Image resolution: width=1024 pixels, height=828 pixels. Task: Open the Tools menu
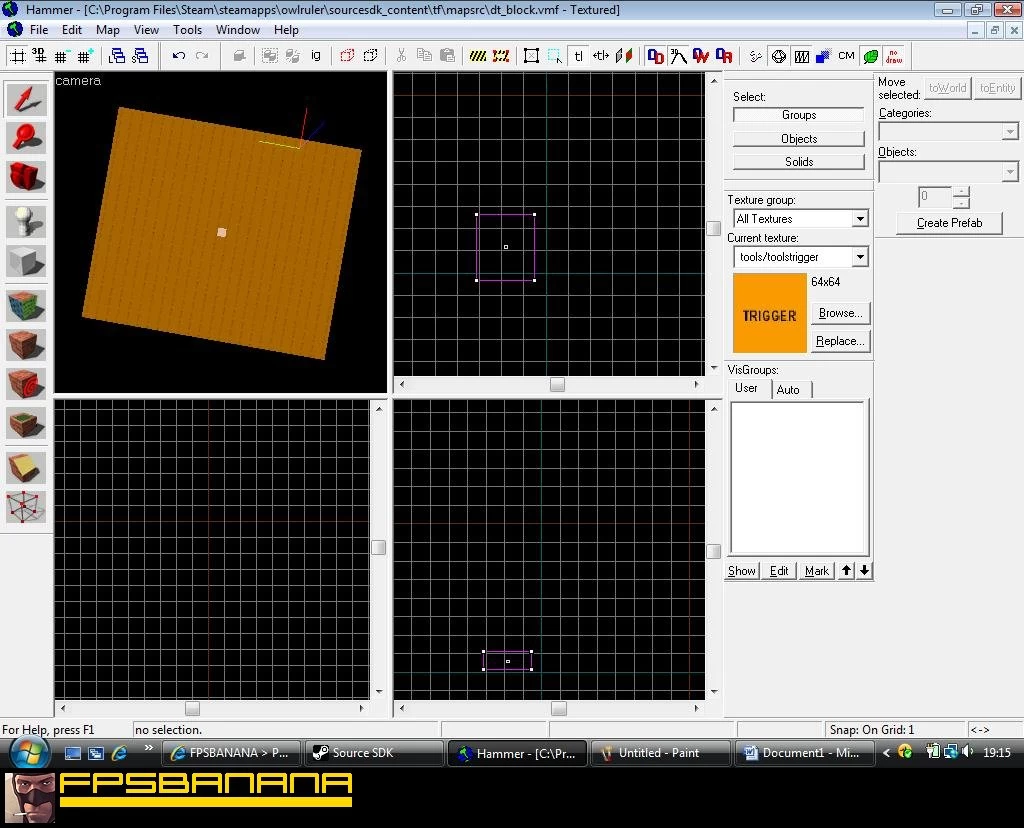pos(187,30)
